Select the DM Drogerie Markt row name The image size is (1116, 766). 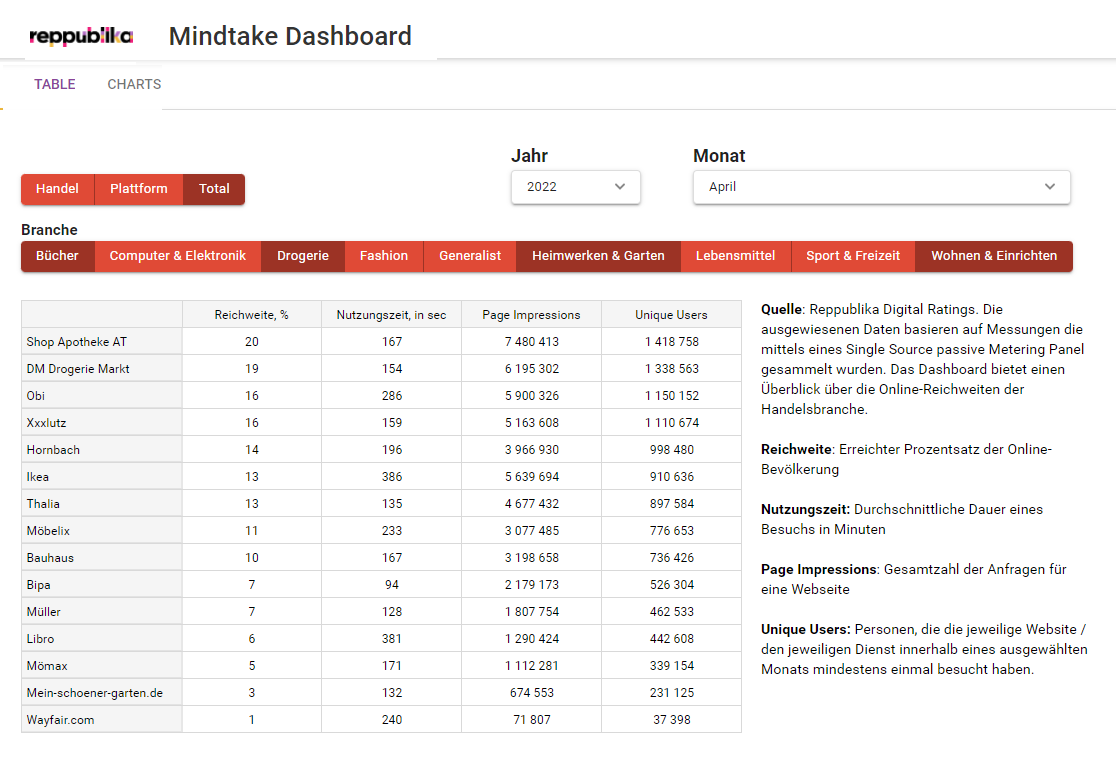[x=78, y=369]
